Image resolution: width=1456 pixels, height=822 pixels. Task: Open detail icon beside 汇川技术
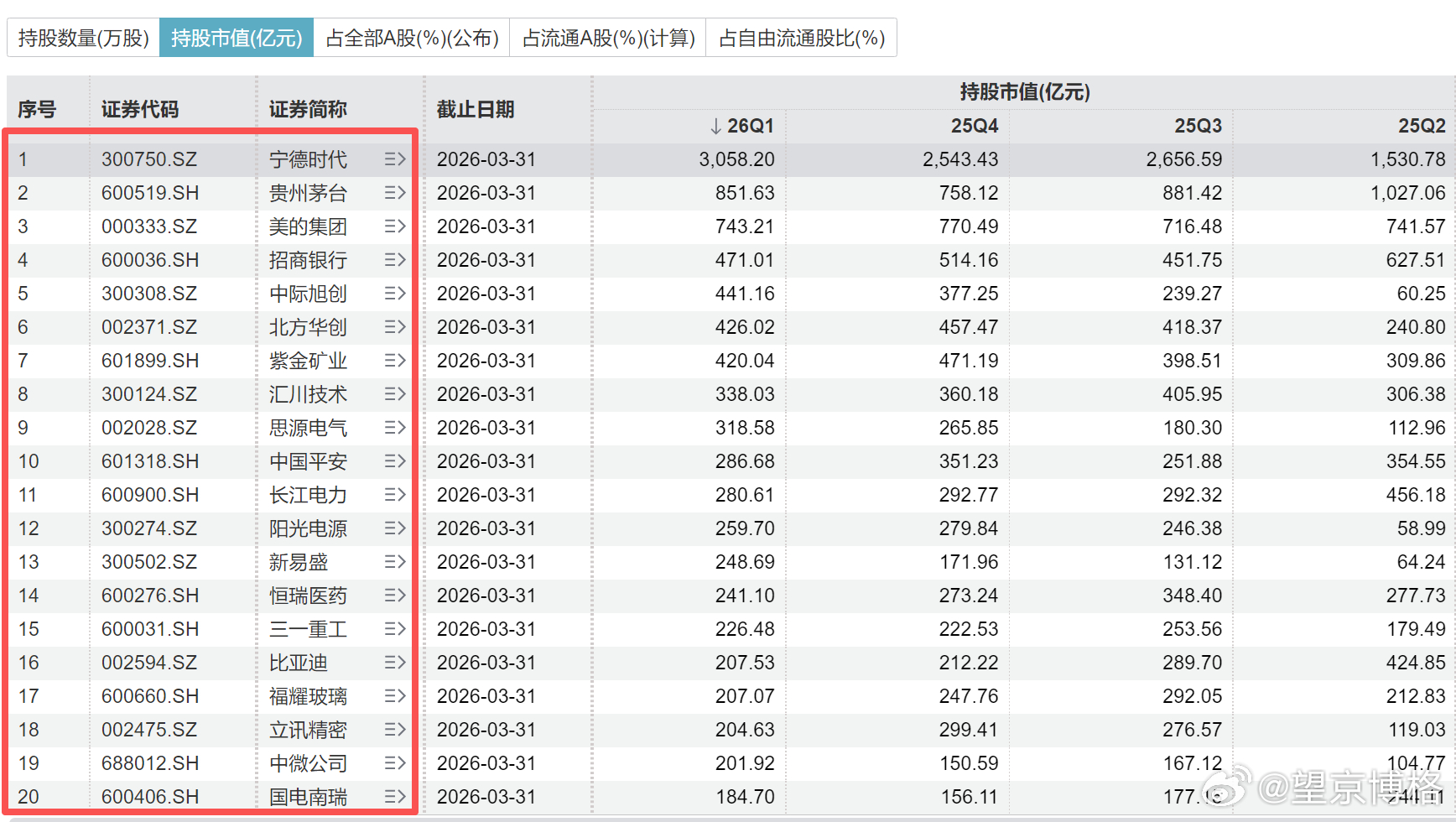(x=395, y=394)
